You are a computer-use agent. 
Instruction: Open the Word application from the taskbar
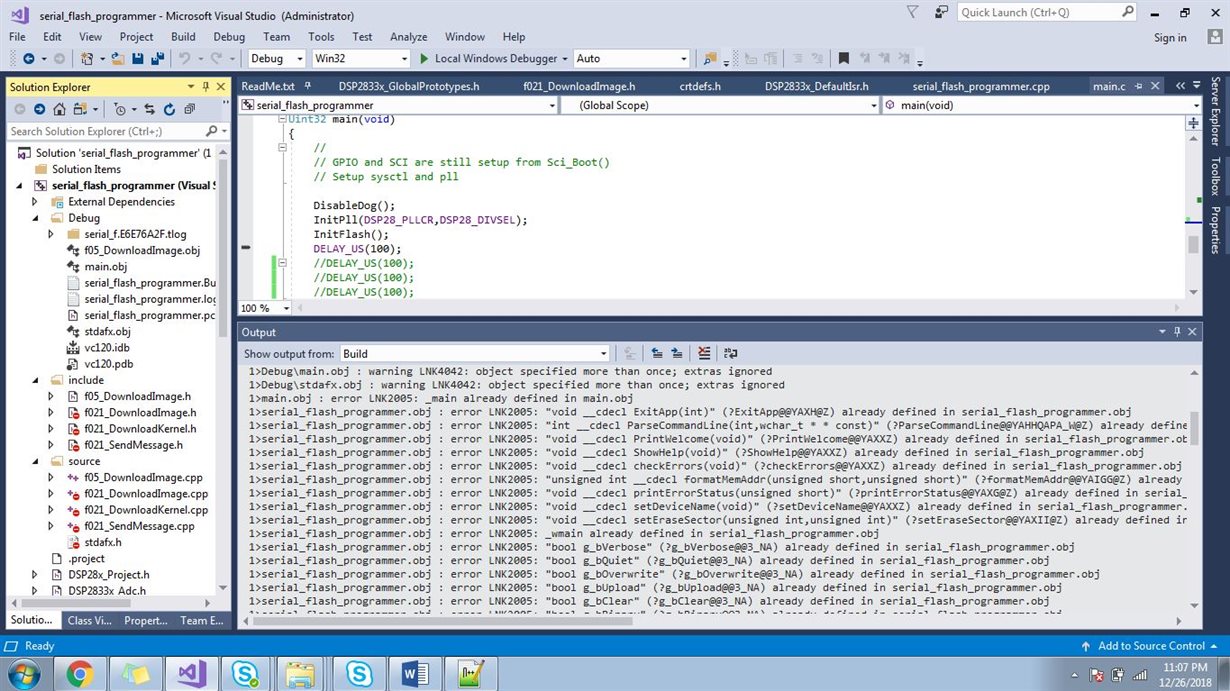click(x=413, y=672)
